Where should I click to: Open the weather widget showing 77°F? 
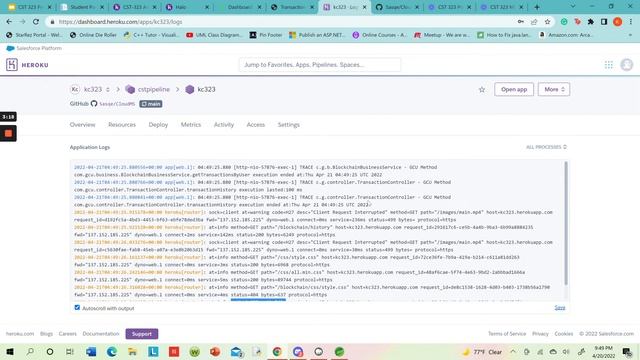(x=482, y=351)
